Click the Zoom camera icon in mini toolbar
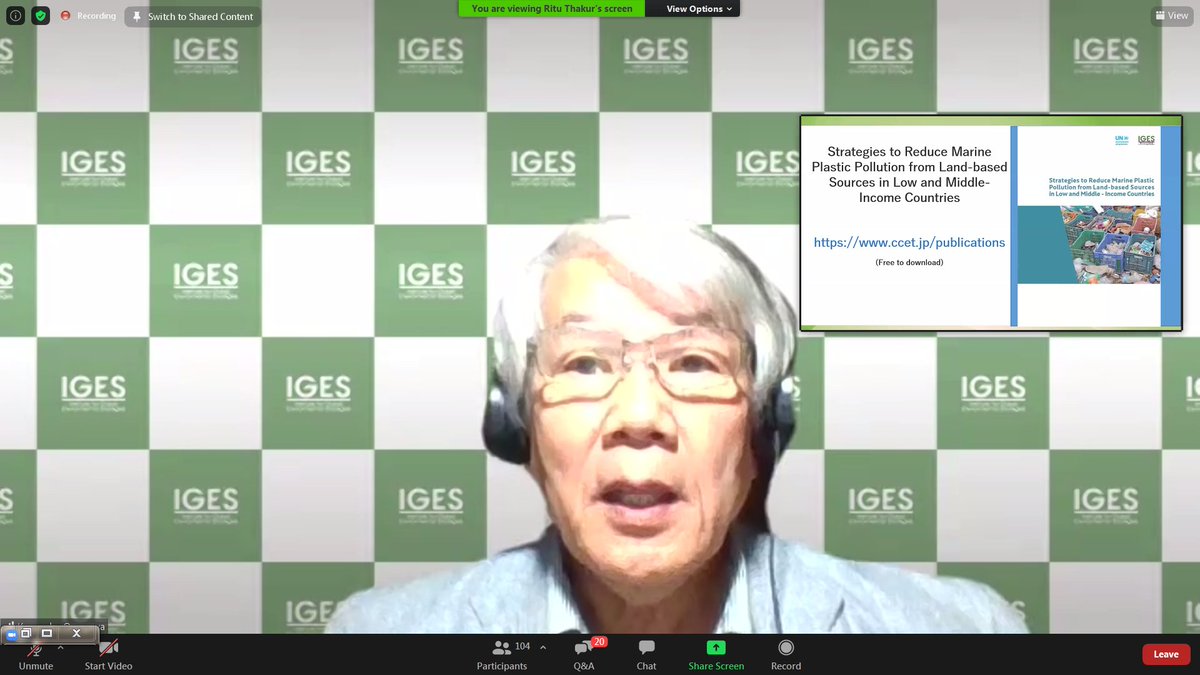This screenshot has height=675, width=1200. tap(12, 634)
